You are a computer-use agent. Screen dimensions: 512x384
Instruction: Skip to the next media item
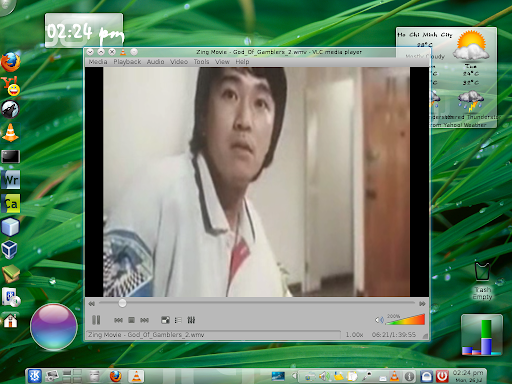(144, 320)
